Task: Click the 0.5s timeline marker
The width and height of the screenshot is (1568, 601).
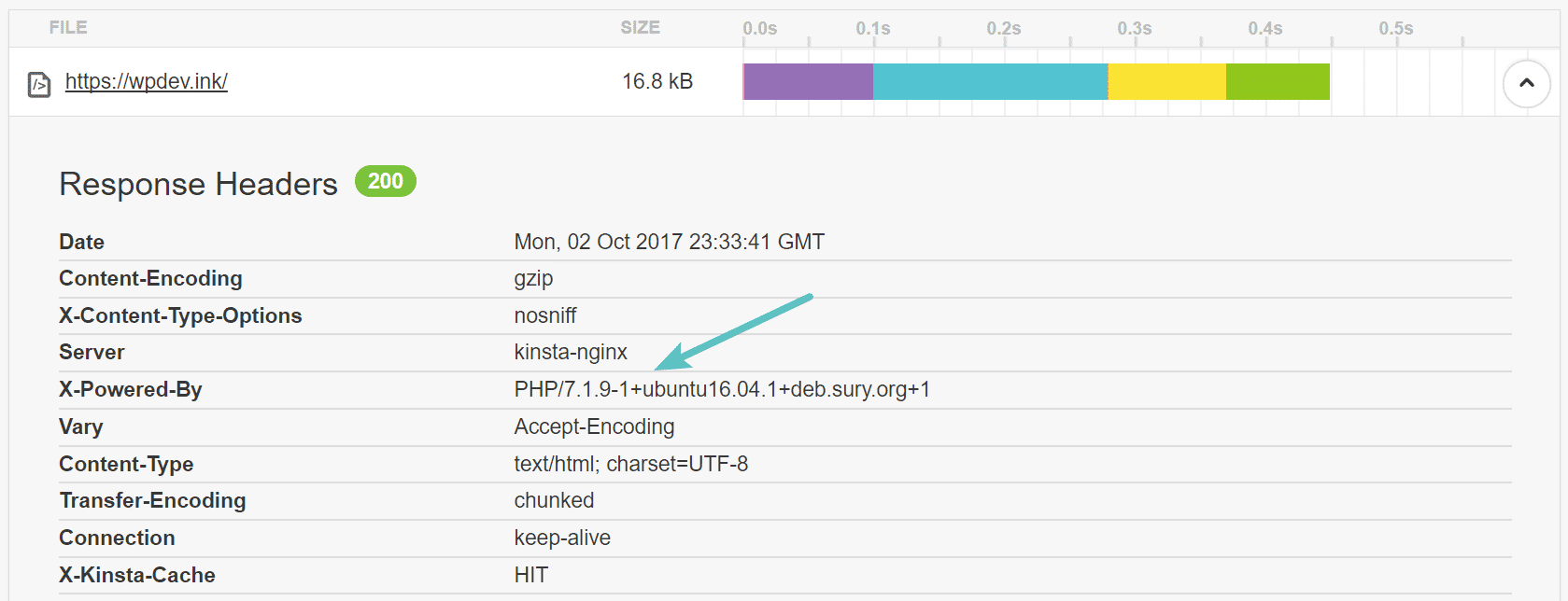Action: pos(1395,29)
